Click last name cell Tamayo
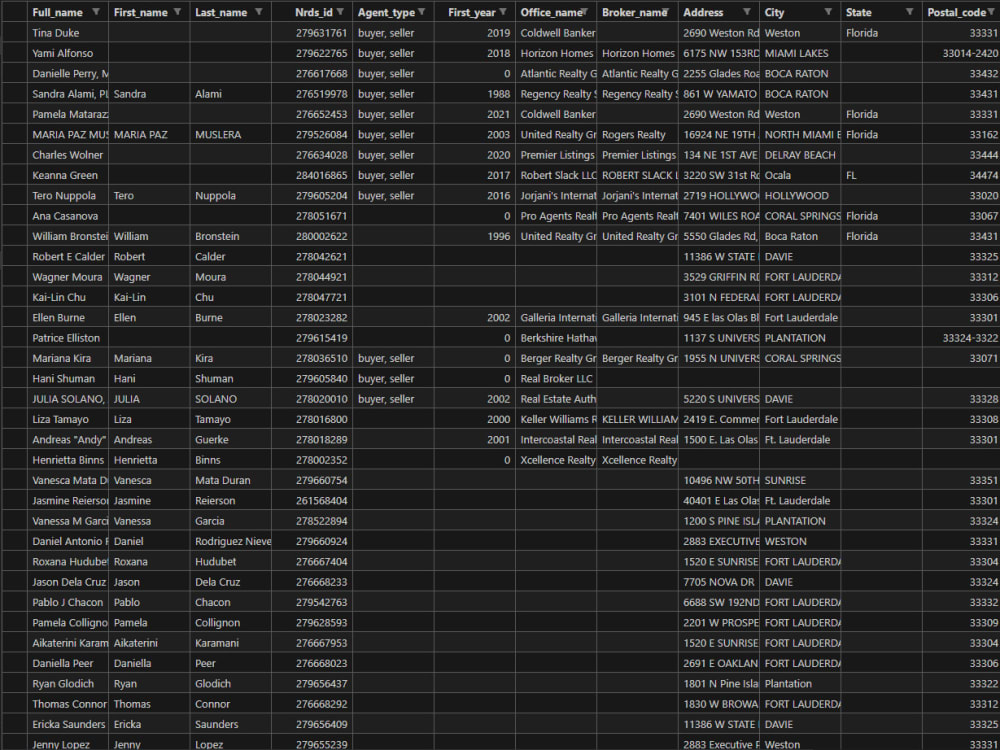The image size is (1000, 750). point(230,420)
